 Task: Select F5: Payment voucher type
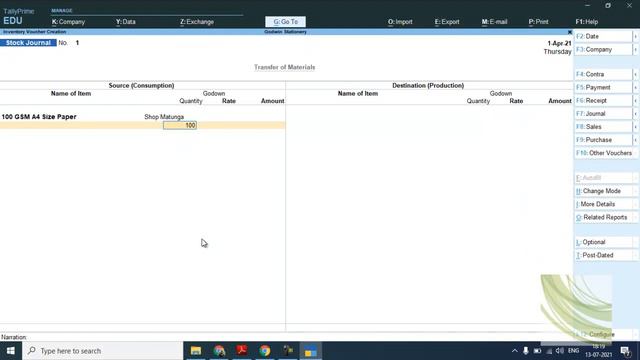tap(603, 87)
